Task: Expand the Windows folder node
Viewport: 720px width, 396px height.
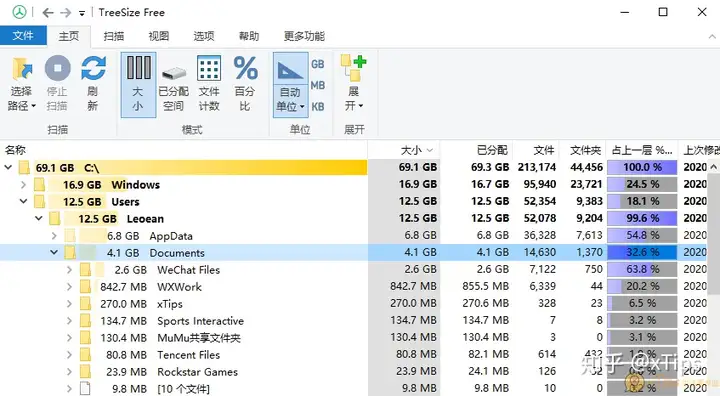Action: pos(23,185)
